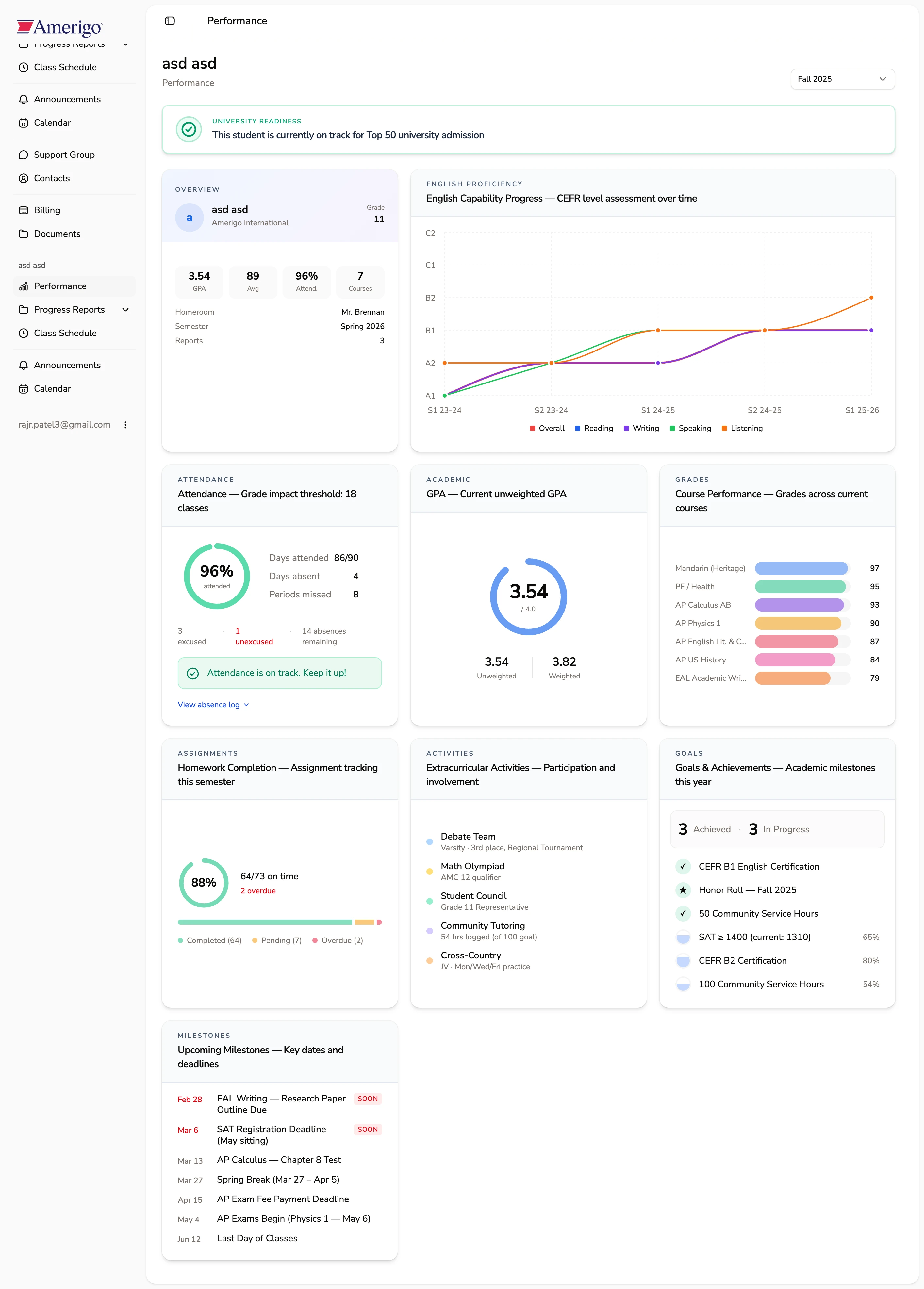Toggle the sidebar collapse icon

click(x=170, y=21)
